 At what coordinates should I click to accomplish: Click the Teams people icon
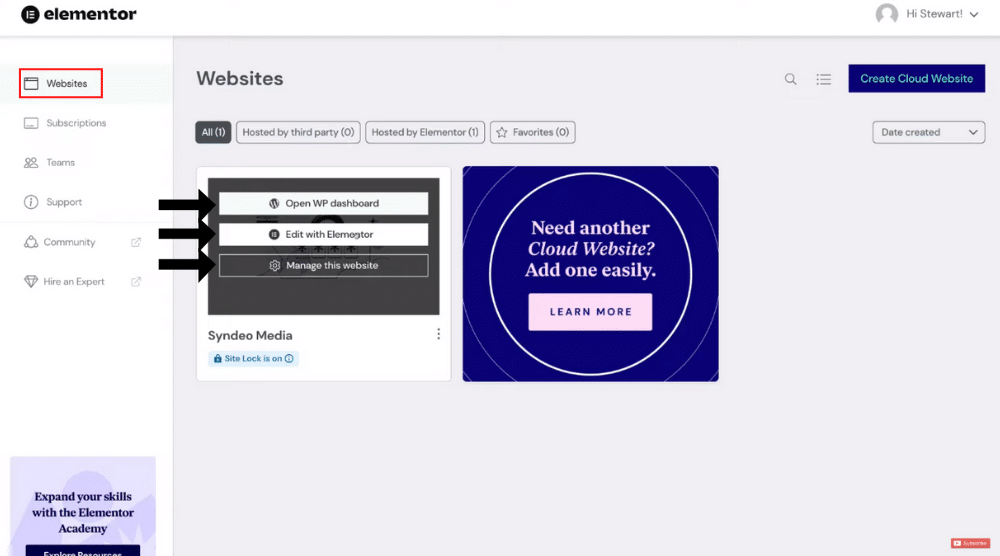tap(31, 163)
